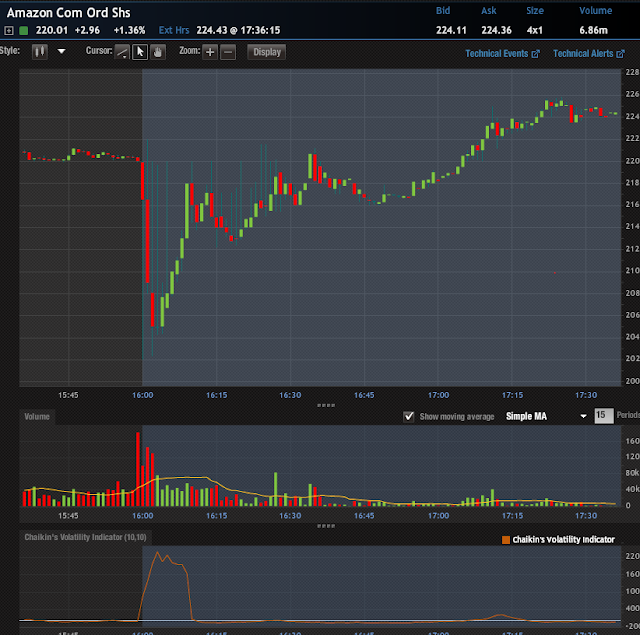Click the divider handle above Volume panel
The height and width of the screenshot is (635, 640).
point(326,405)
